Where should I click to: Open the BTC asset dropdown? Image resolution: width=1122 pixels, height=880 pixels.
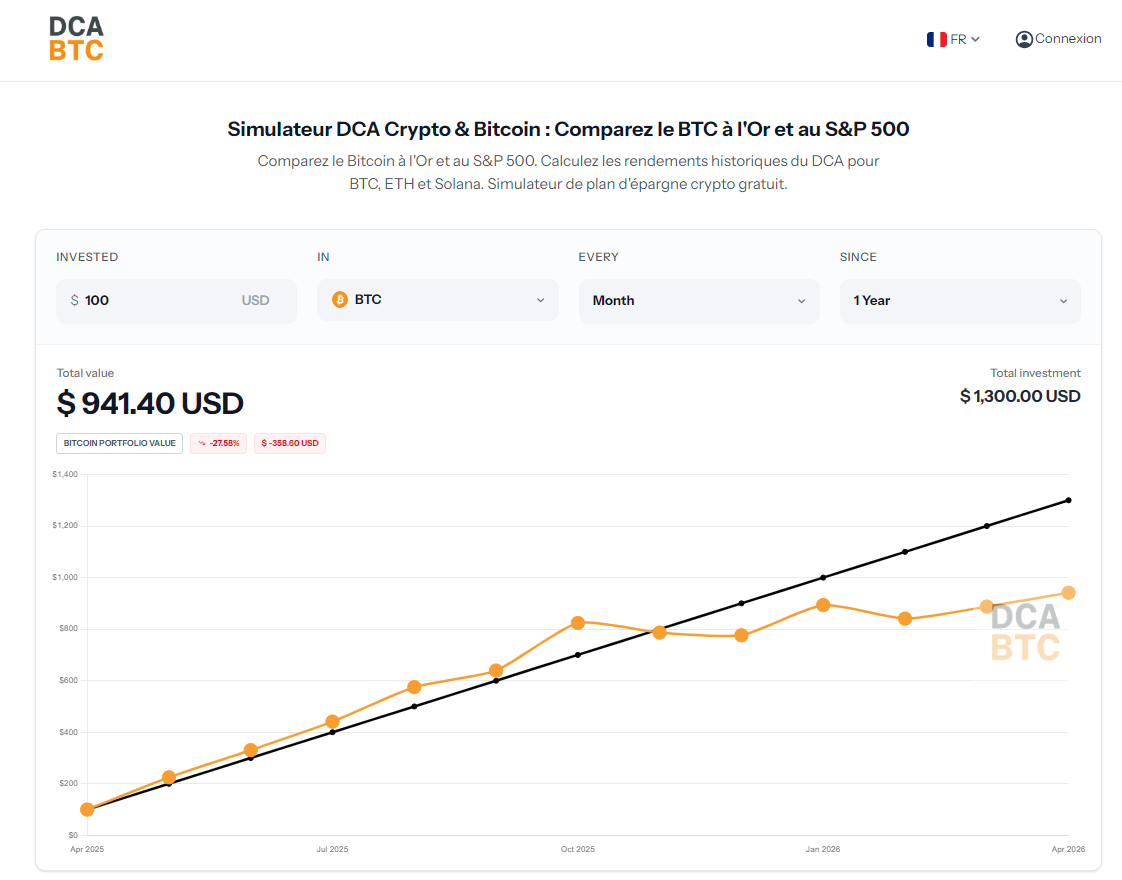point(437,299)
